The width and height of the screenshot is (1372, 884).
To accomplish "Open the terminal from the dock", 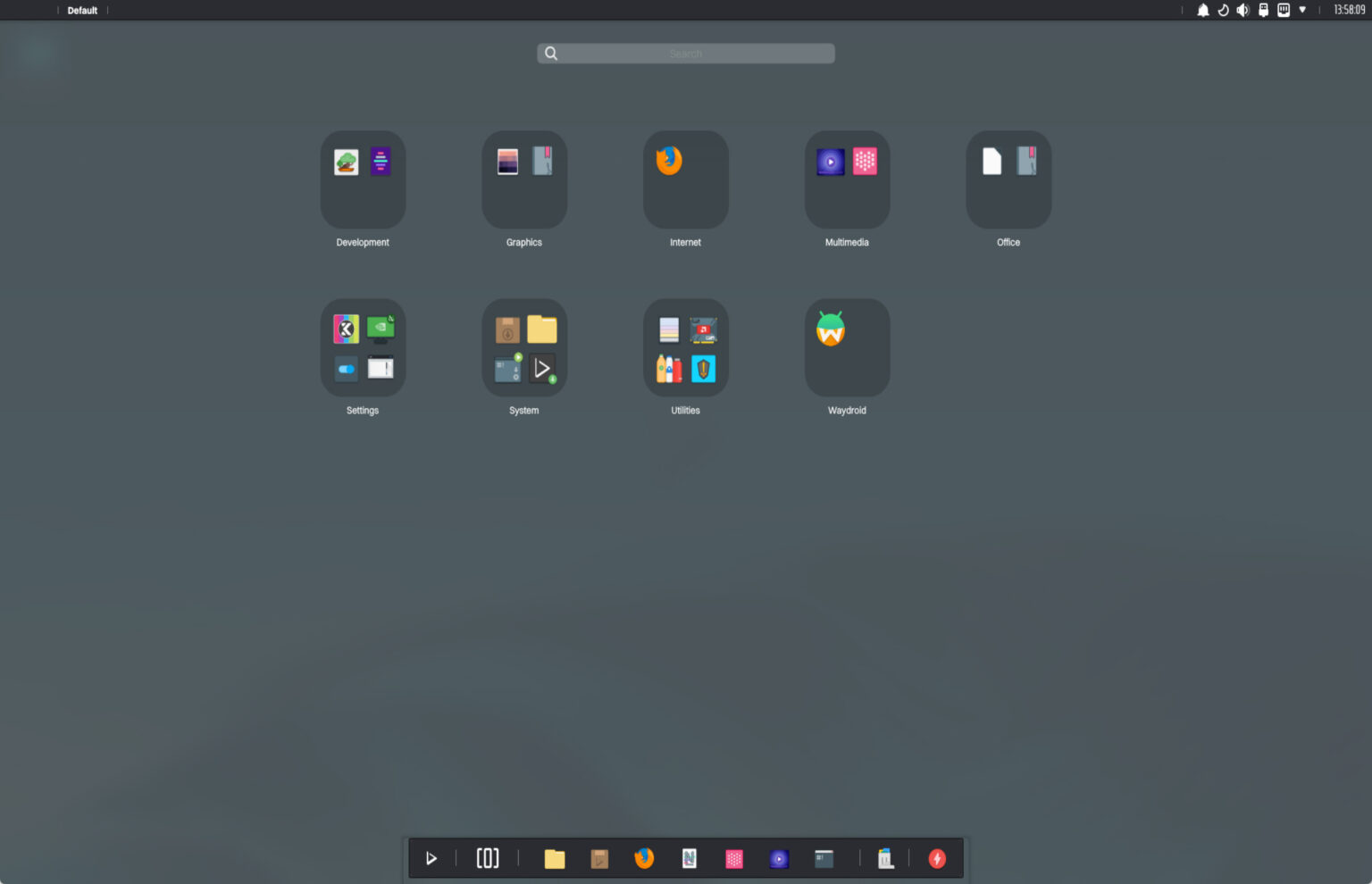I will pos(824,858).
